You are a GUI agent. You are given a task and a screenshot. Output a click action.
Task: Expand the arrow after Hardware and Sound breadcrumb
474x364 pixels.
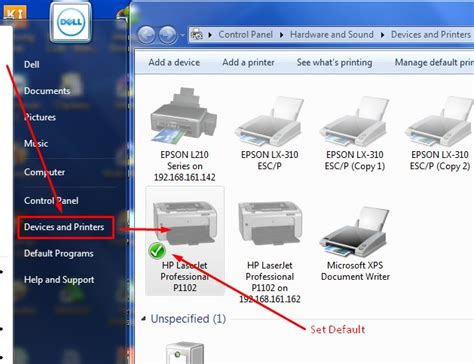tap(382, 35)
